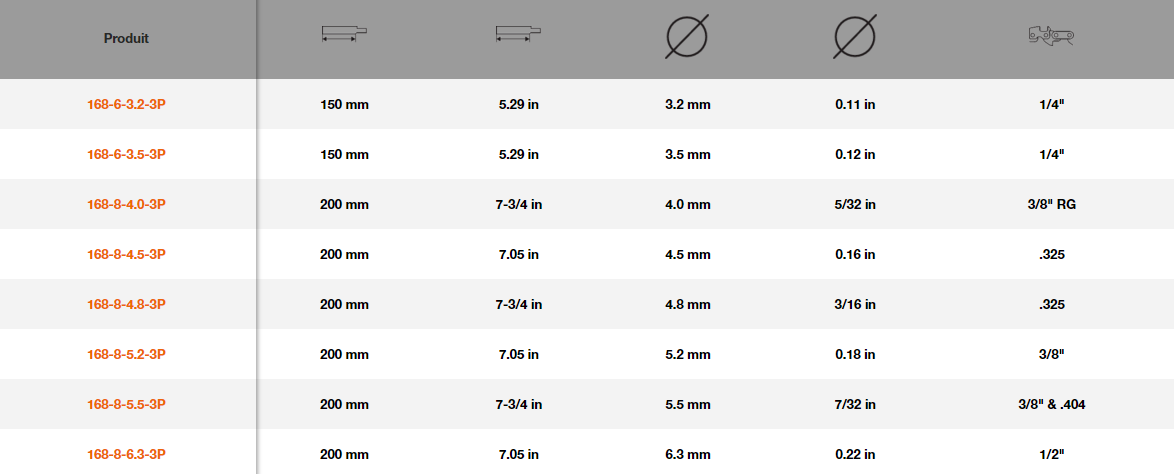Viewport: 1174px width, 474px height.
Task: Open product 168-8-4.0-3P link
Action: (x=127, y=204)
